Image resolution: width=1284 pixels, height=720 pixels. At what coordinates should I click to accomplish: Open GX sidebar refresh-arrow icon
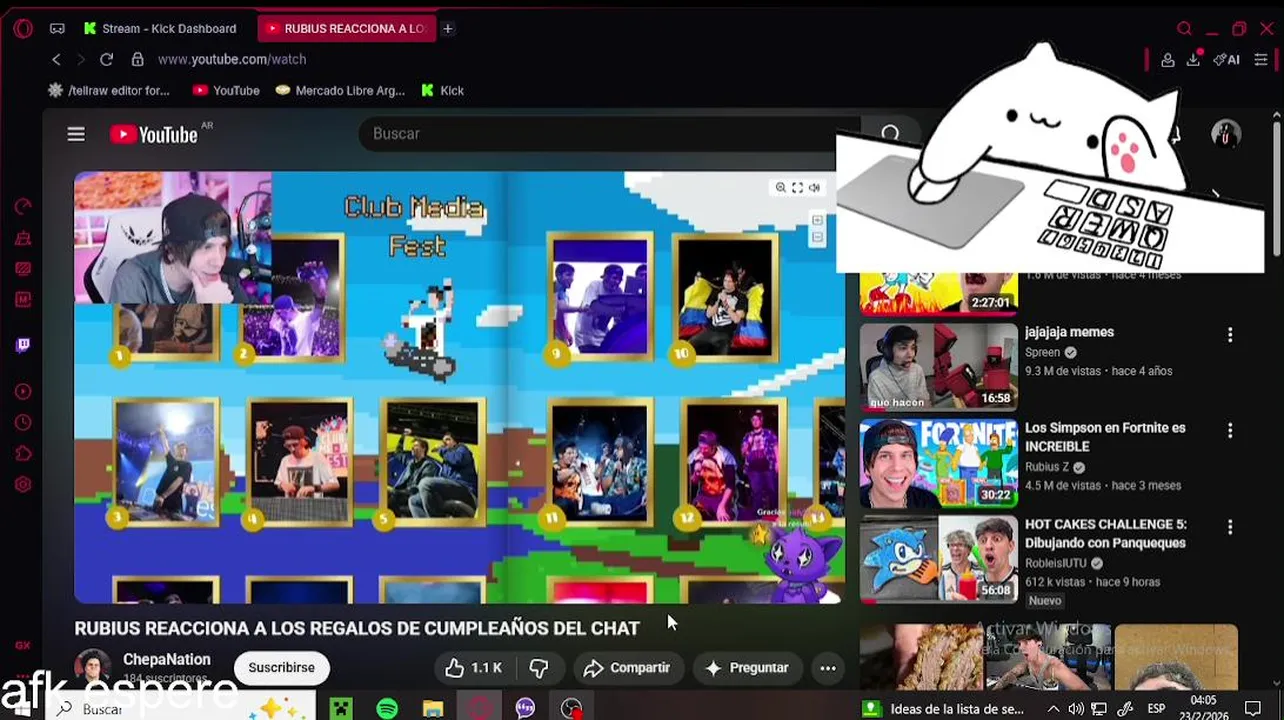coord(23,207)
